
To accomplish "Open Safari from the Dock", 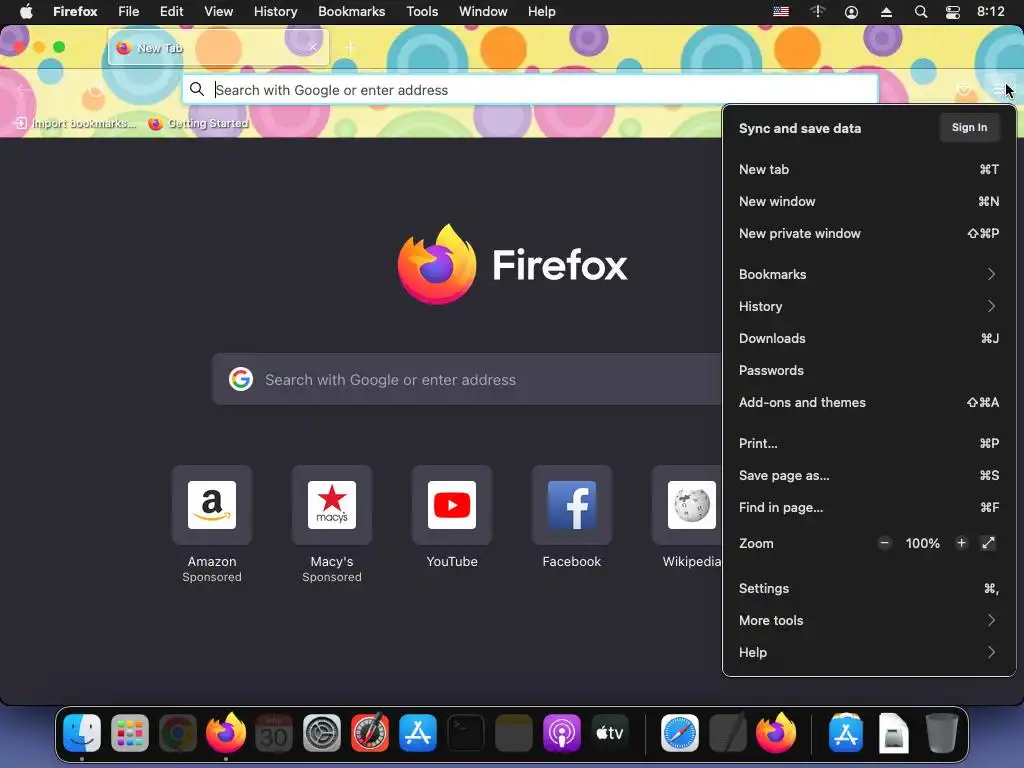I will click(680, 733).
